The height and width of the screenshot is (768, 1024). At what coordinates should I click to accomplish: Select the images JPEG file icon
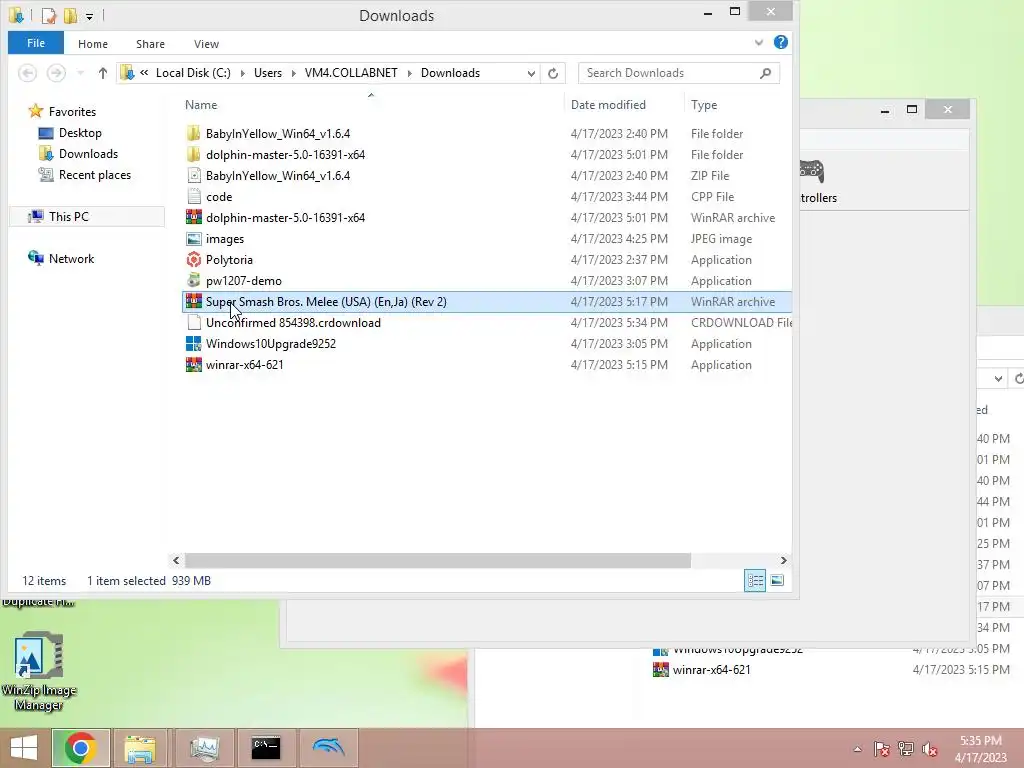click(193, 239)
